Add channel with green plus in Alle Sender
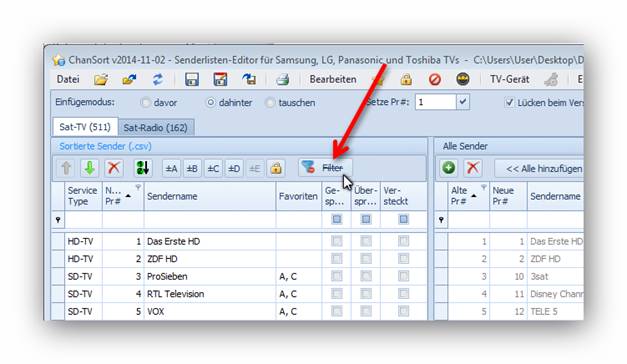The width and height of the screenshot is (627, 364). point(449,168)
